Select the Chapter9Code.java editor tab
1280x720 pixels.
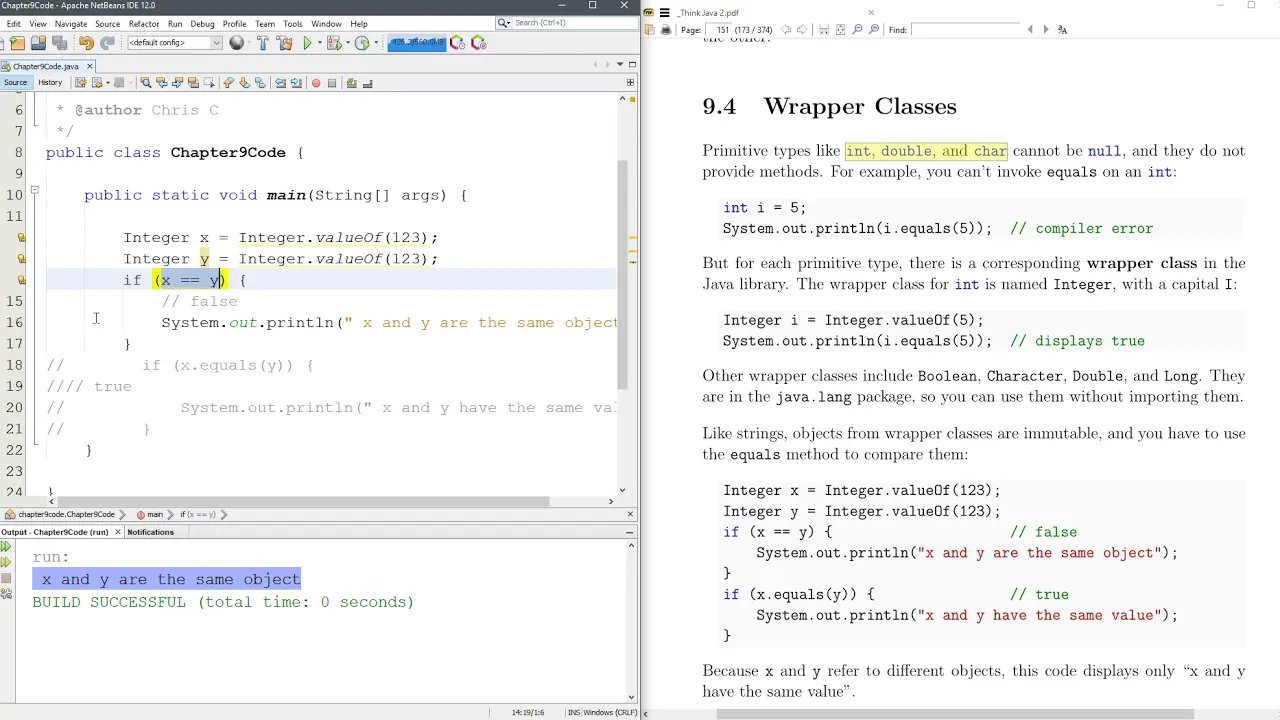tap(45, 66)
